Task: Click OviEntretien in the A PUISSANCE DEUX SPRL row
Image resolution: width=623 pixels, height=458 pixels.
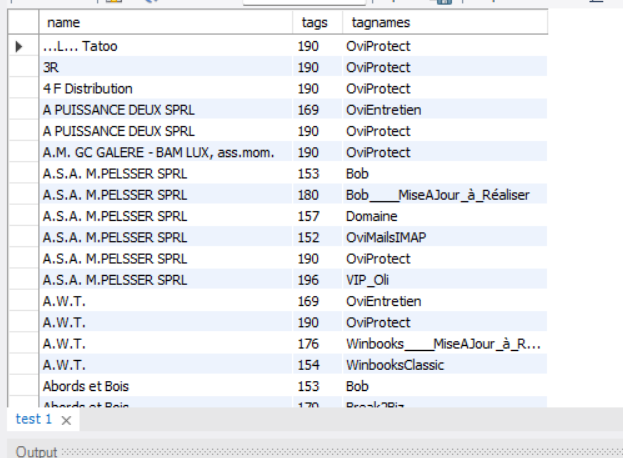Action: (445, 110)
